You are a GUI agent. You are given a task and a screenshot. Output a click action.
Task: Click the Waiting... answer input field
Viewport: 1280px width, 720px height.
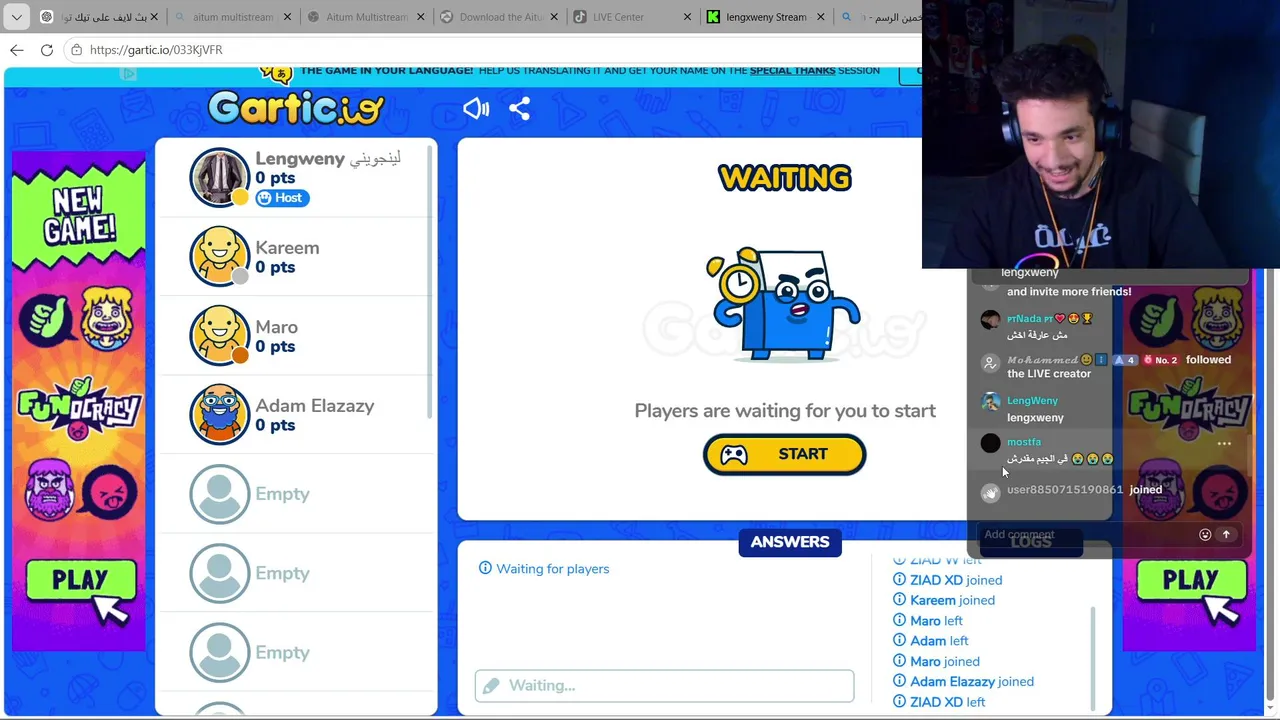pyautogui.click(x=664, y=686)
